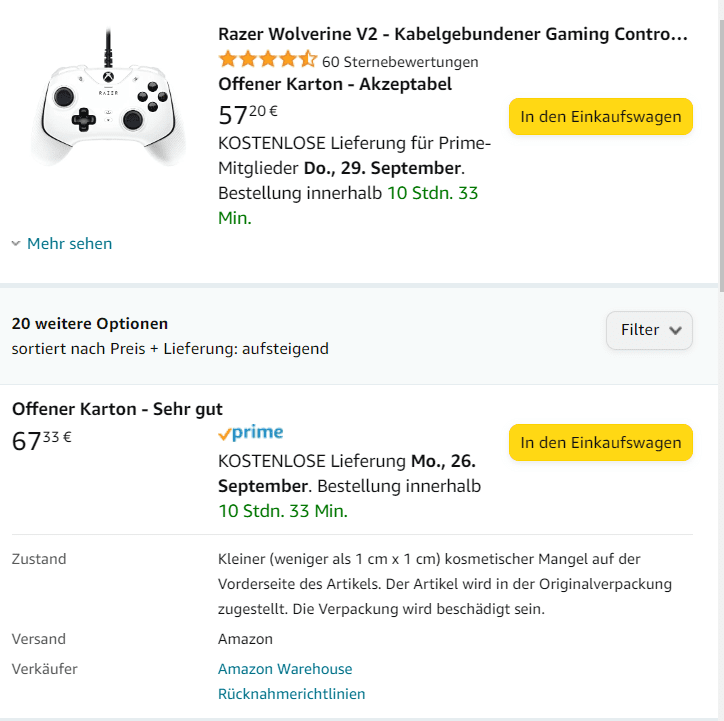The width and height of the screenshot is (724, 721).
Task: Add the 57,20 € offer to cart
Action: (x=600, y=116)
